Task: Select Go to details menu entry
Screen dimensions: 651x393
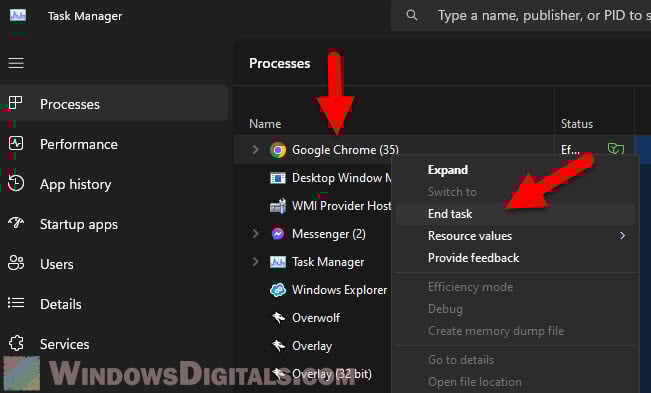Action: click(461, 360)
